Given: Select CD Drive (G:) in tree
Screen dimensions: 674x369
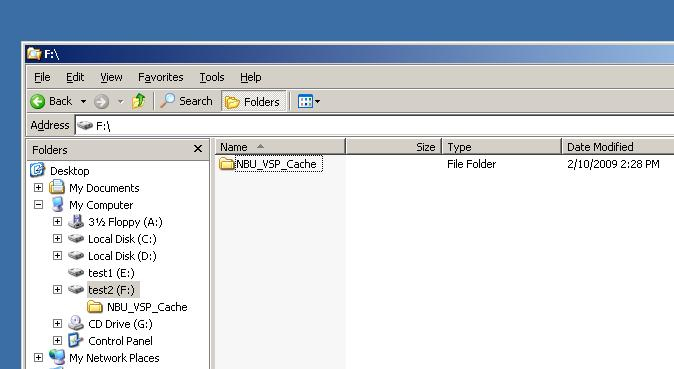Looking at the screenshot, I should (x=120, y=324).
